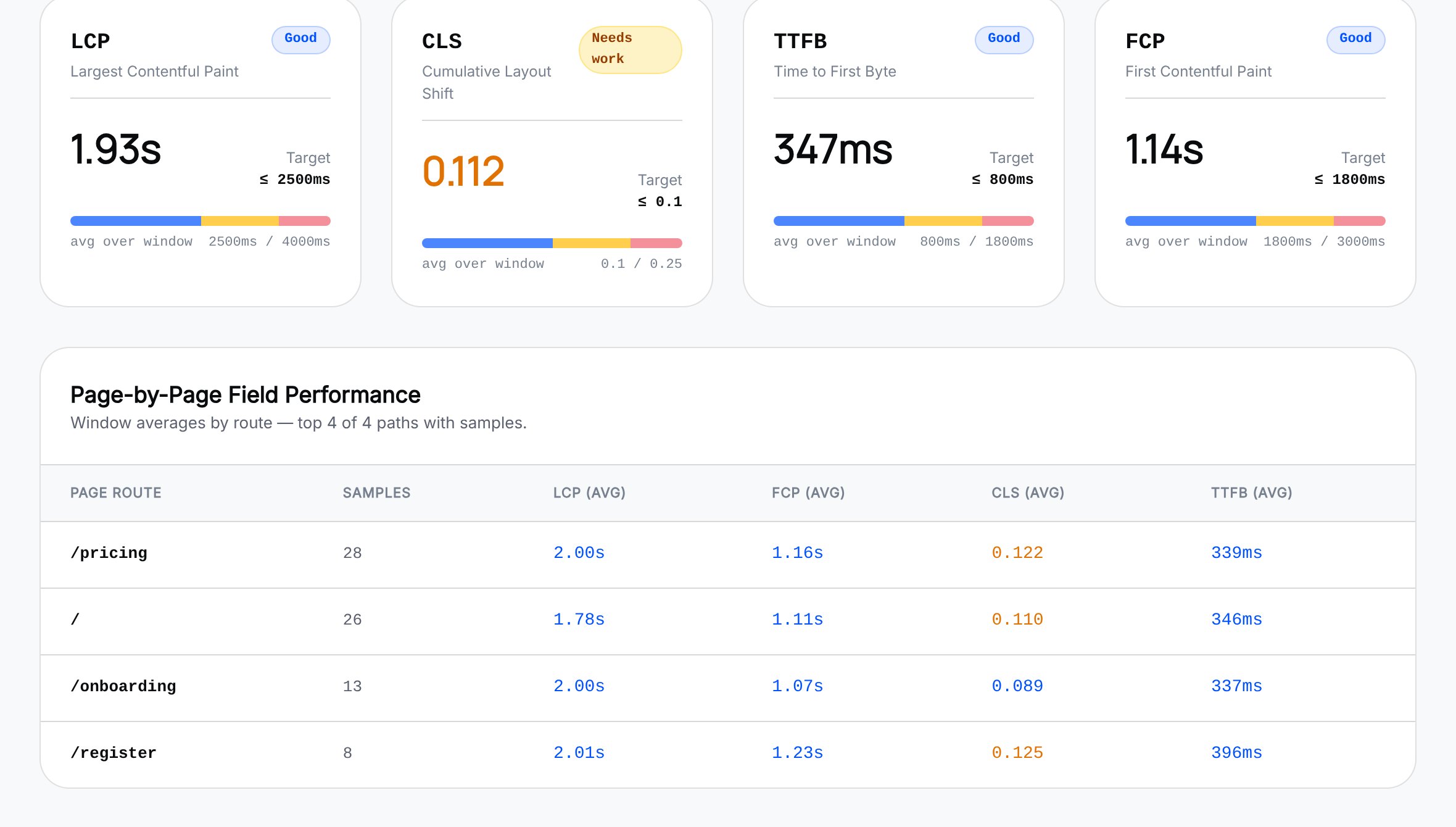Click the 396ms TTFB value
This screenshot has height=827, width=1456.
[1237, 753]
